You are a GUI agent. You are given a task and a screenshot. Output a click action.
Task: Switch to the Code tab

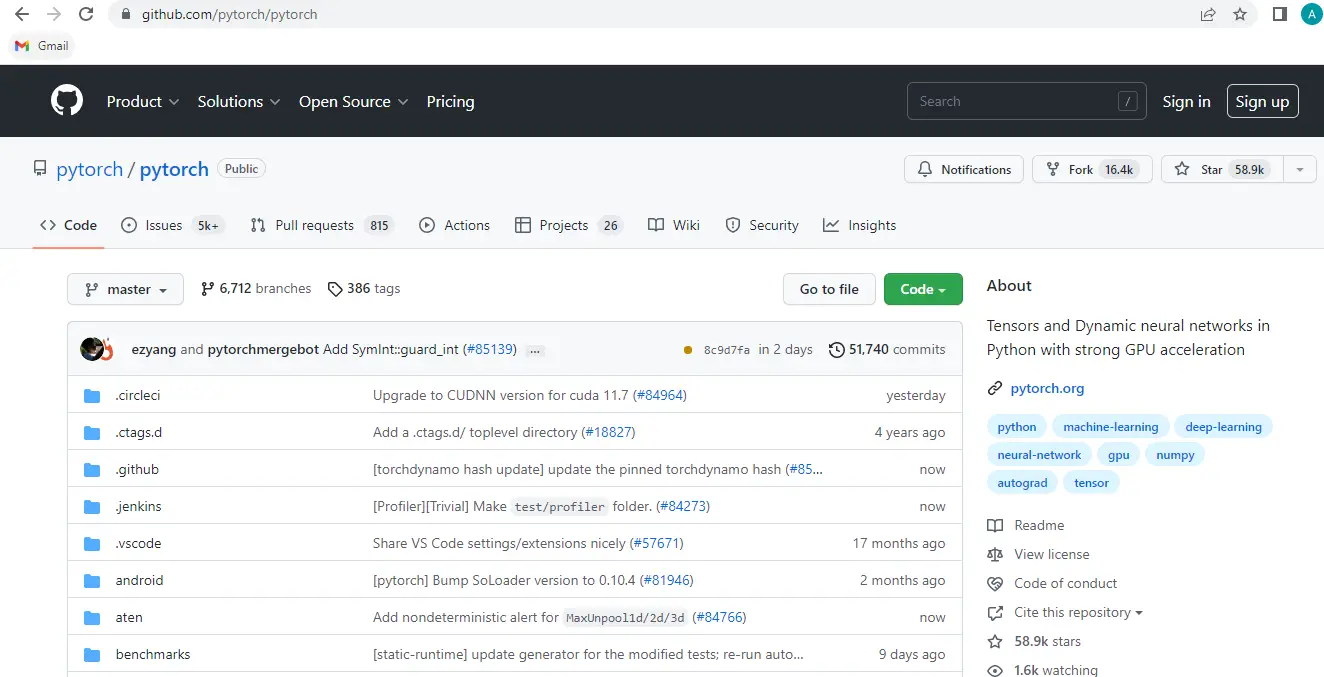coord(68,225)
